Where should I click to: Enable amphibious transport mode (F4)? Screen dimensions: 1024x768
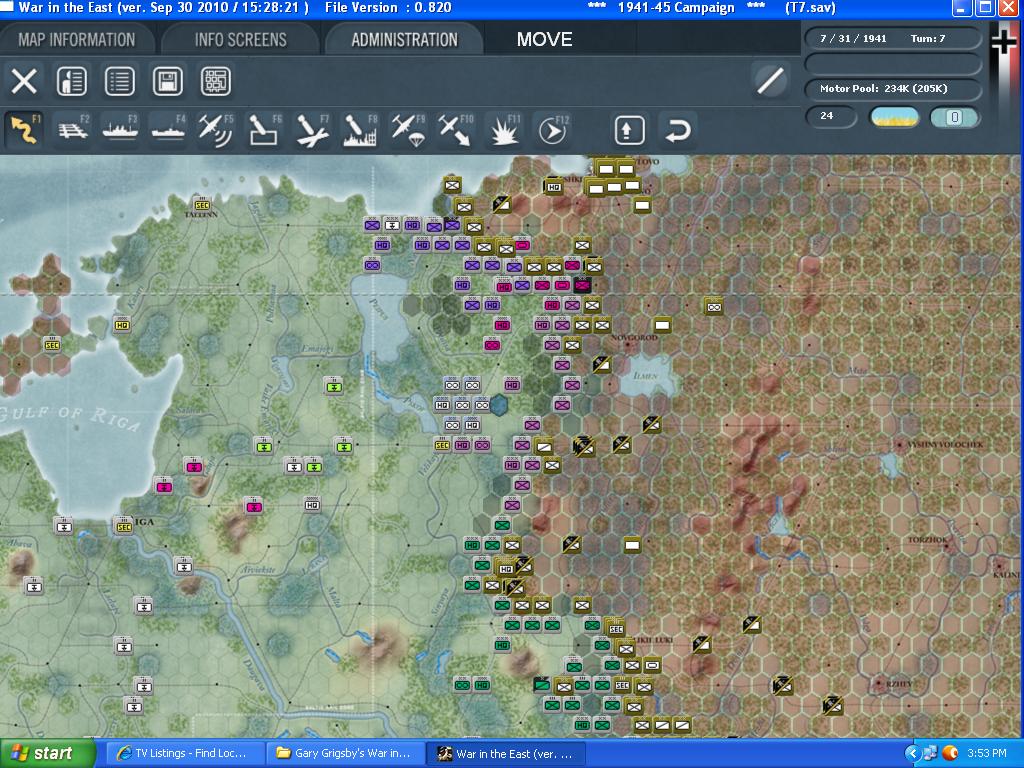click(x=168, y=129)
